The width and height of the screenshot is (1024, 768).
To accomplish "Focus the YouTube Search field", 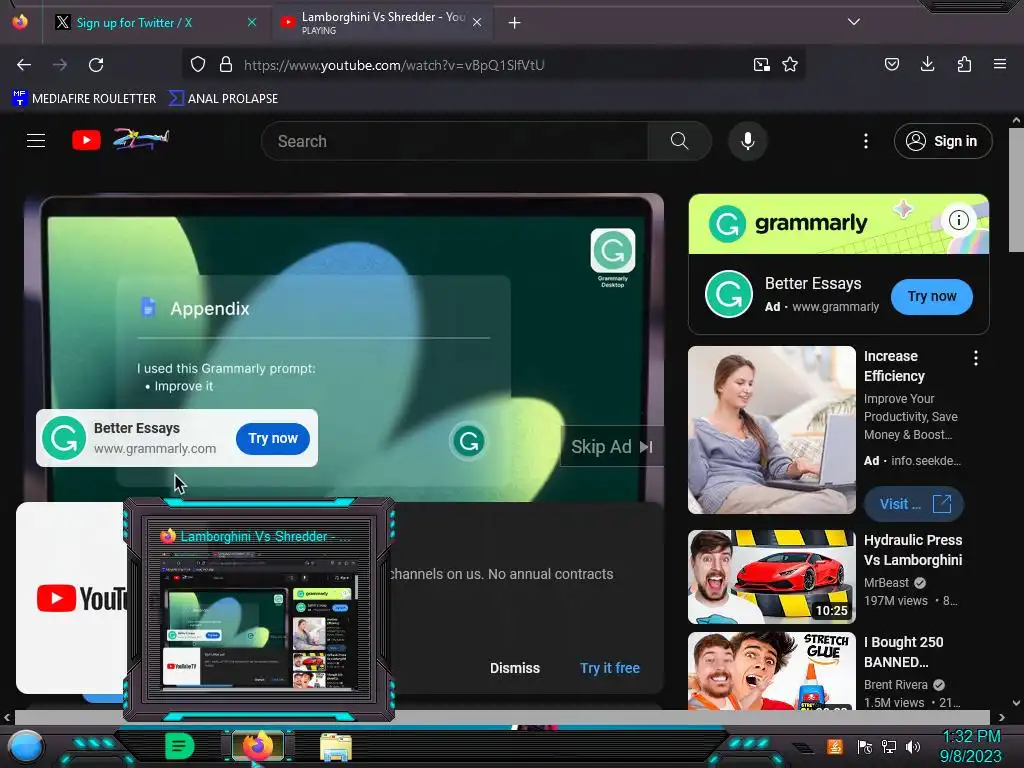I will pyautogui.click(x=455, y=141).
